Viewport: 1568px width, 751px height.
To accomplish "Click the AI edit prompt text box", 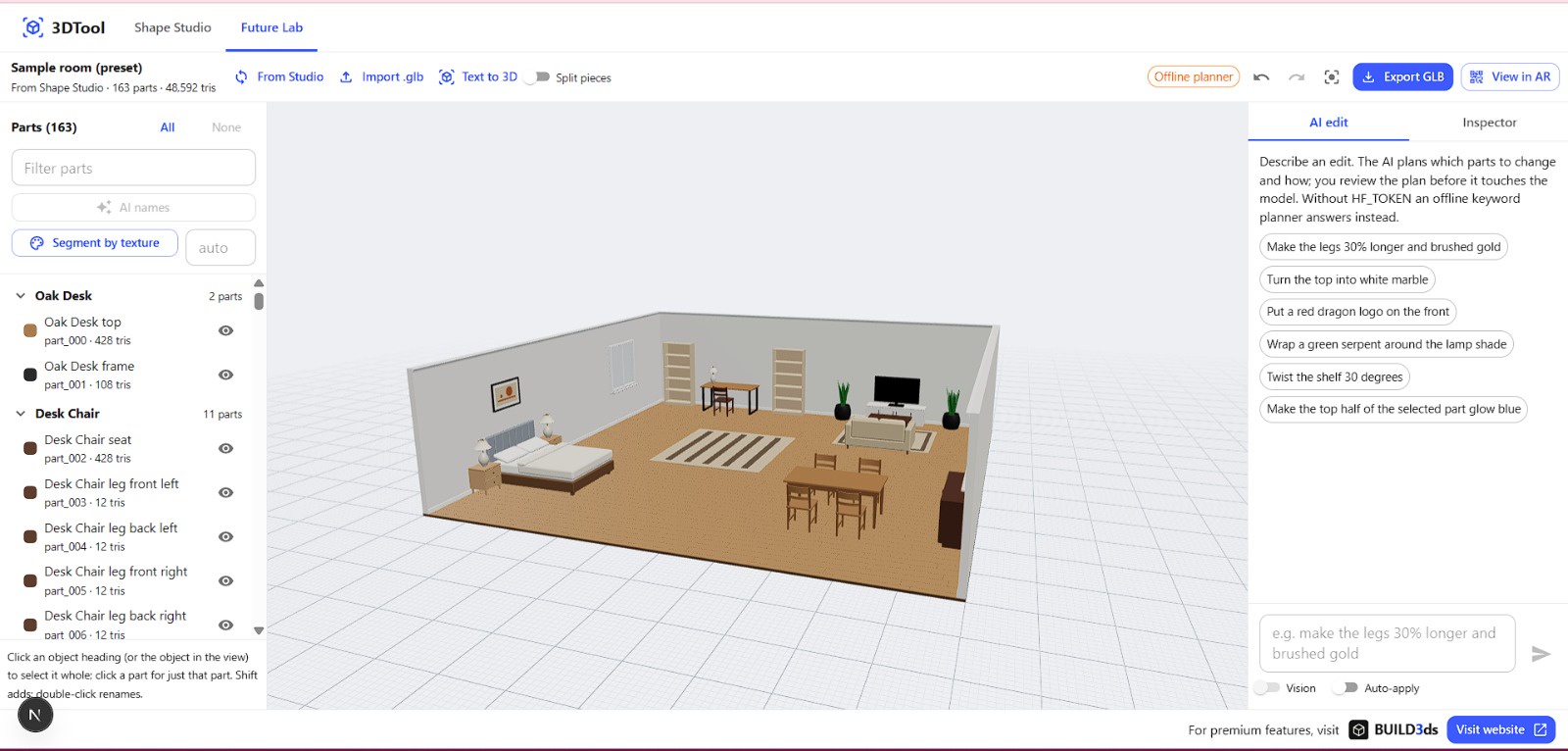I will [1387, 643].
